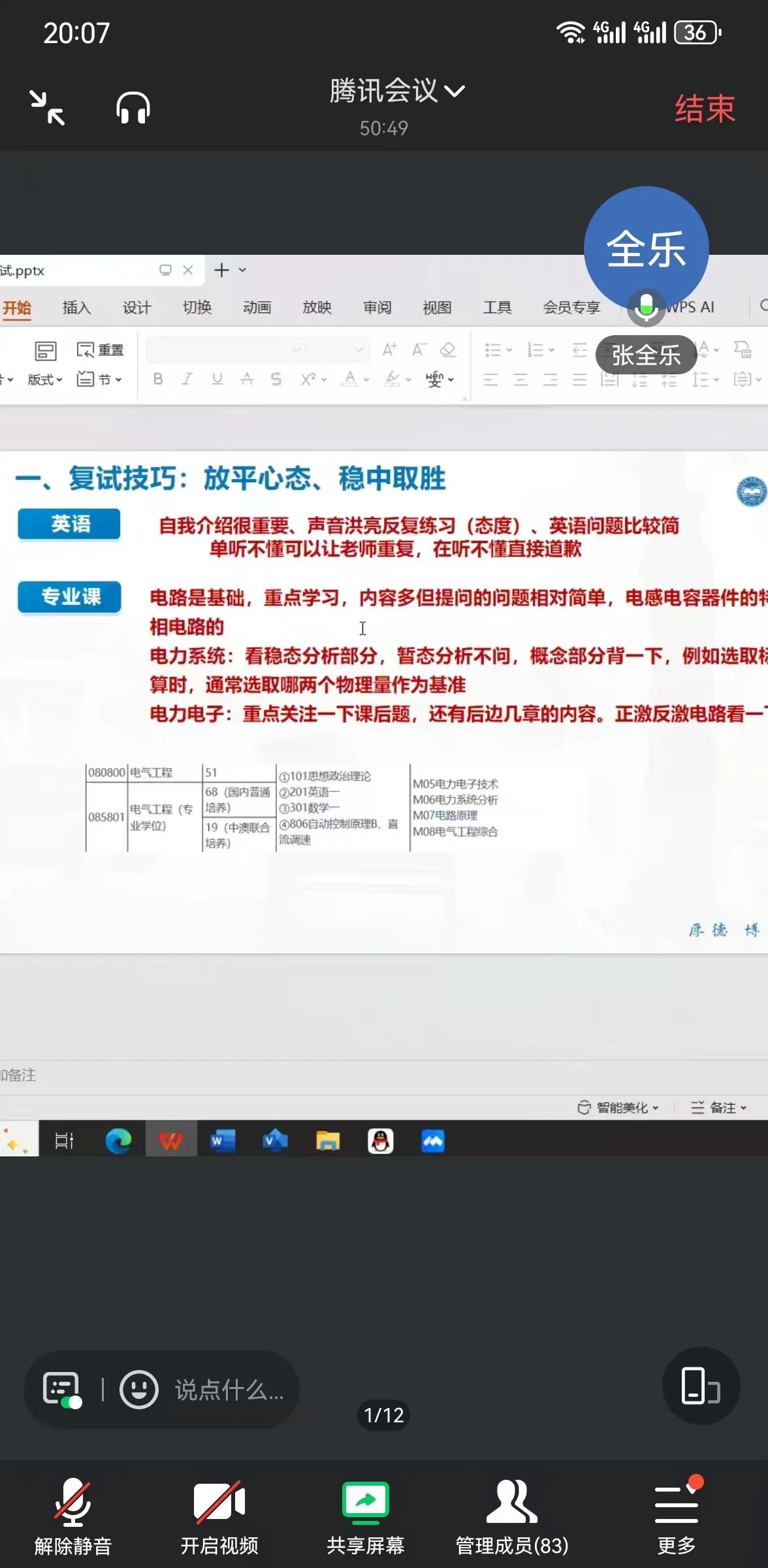Switch to the 插入 ribbon tab
768x1568 pixels.
76,308
